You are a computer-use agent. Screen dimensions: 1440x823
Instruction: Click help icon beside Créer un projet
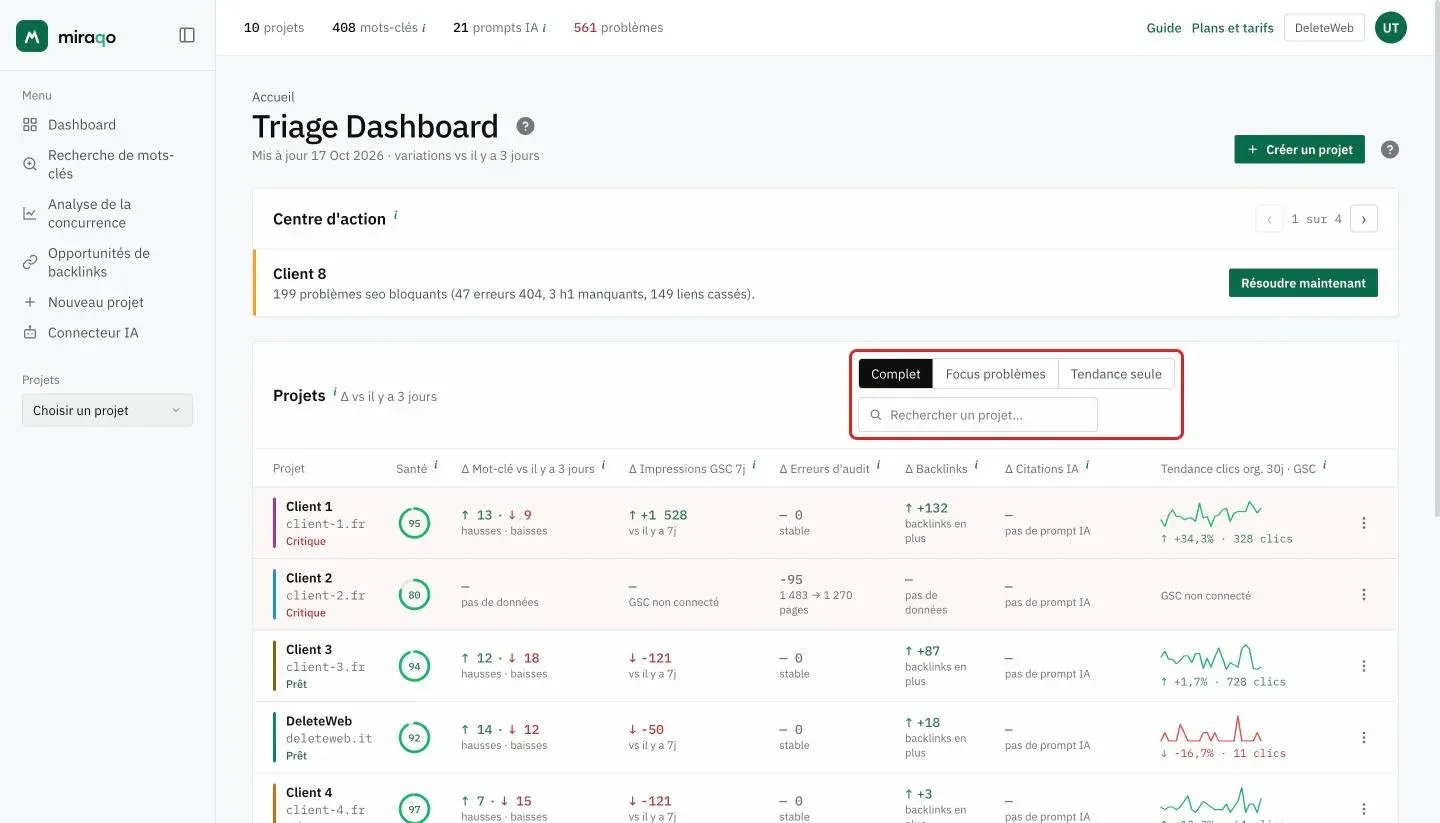(x=1390, y=150)
